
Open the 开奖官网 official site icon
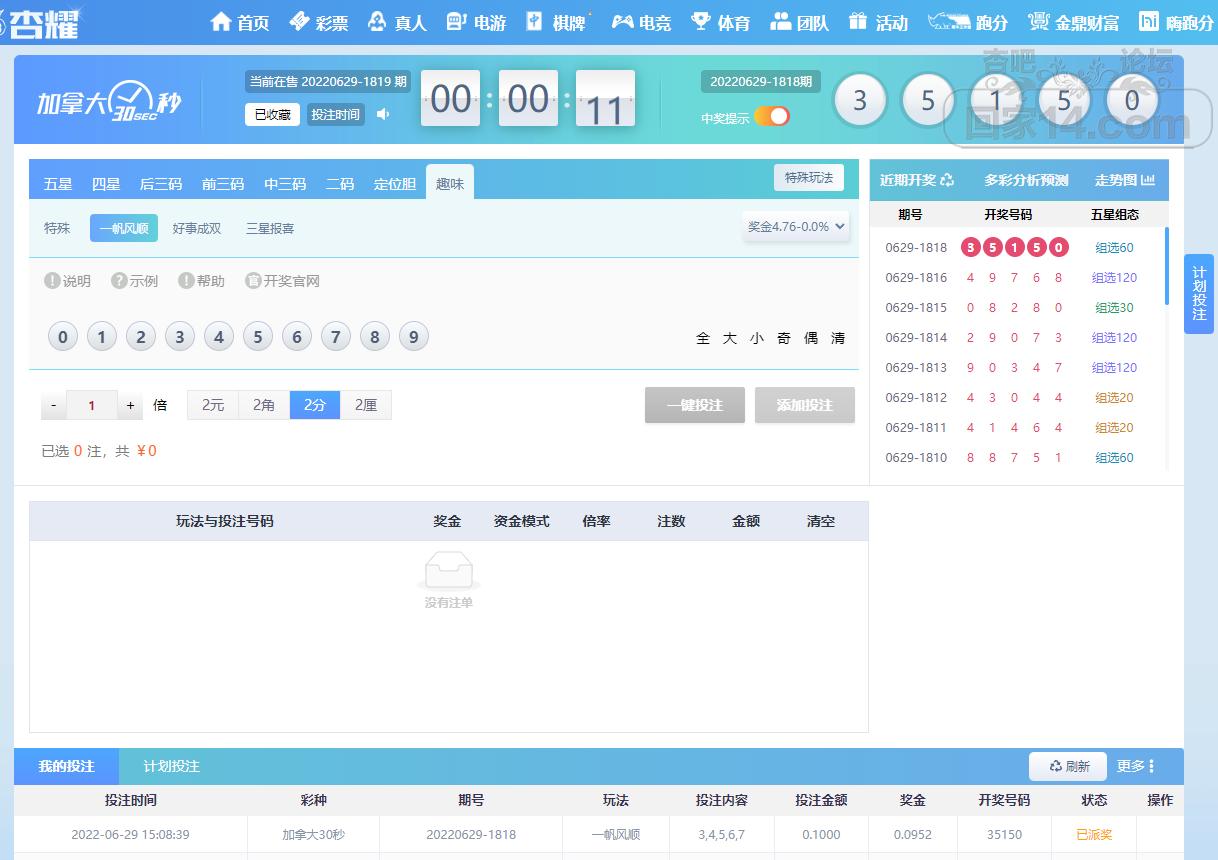tap(253, 281)
